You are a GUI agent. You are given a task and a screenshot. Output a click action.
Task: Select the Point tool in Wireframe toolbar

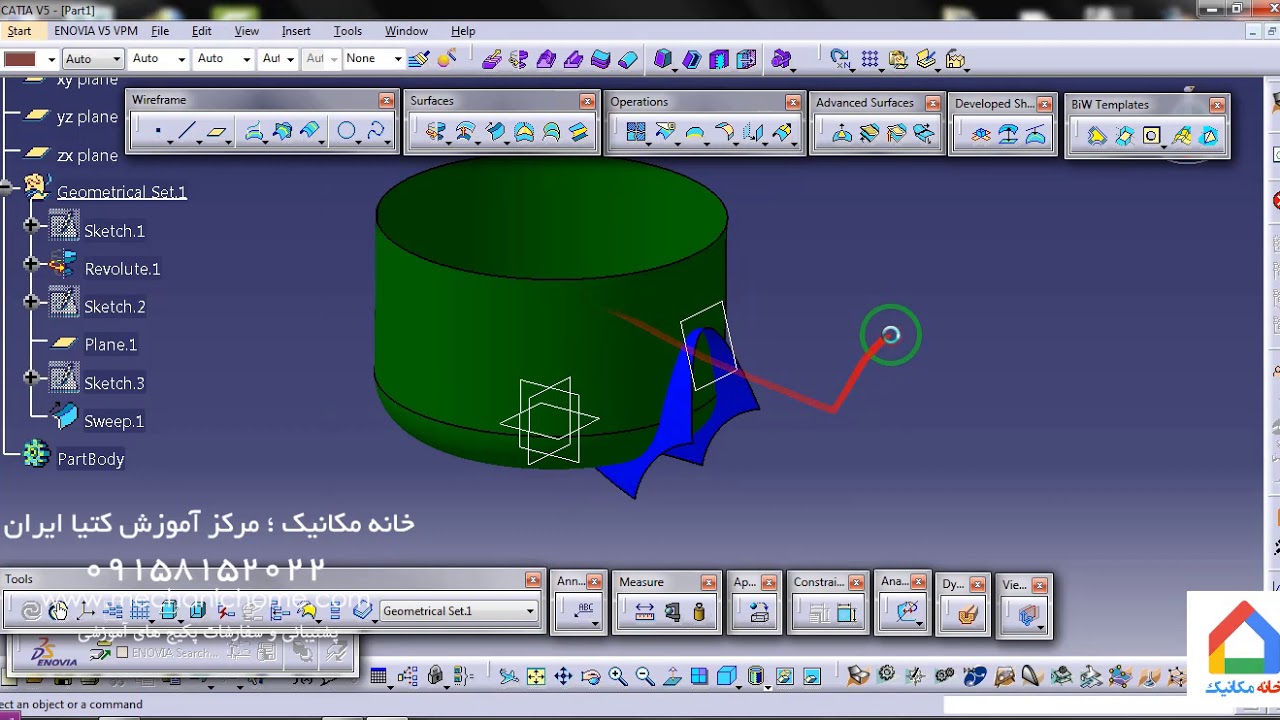point(158,132)
